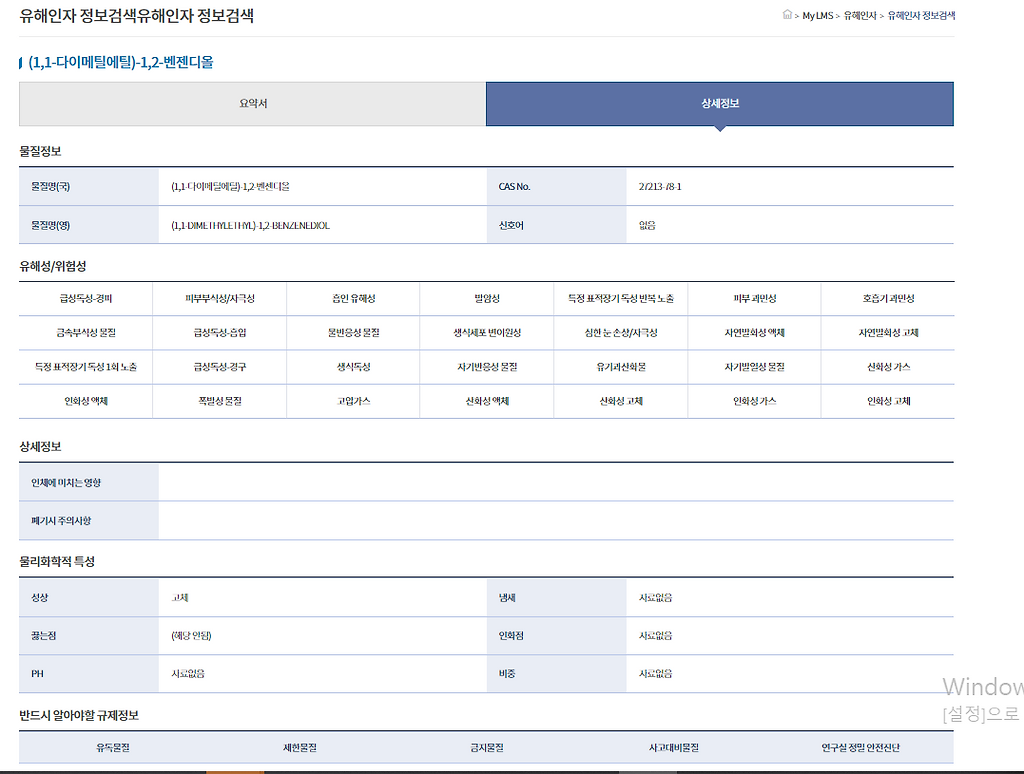This screenshot has width=1024, height=774.
Task: Select the 산화성 가스 hazard cell
Action: [888, 367]
